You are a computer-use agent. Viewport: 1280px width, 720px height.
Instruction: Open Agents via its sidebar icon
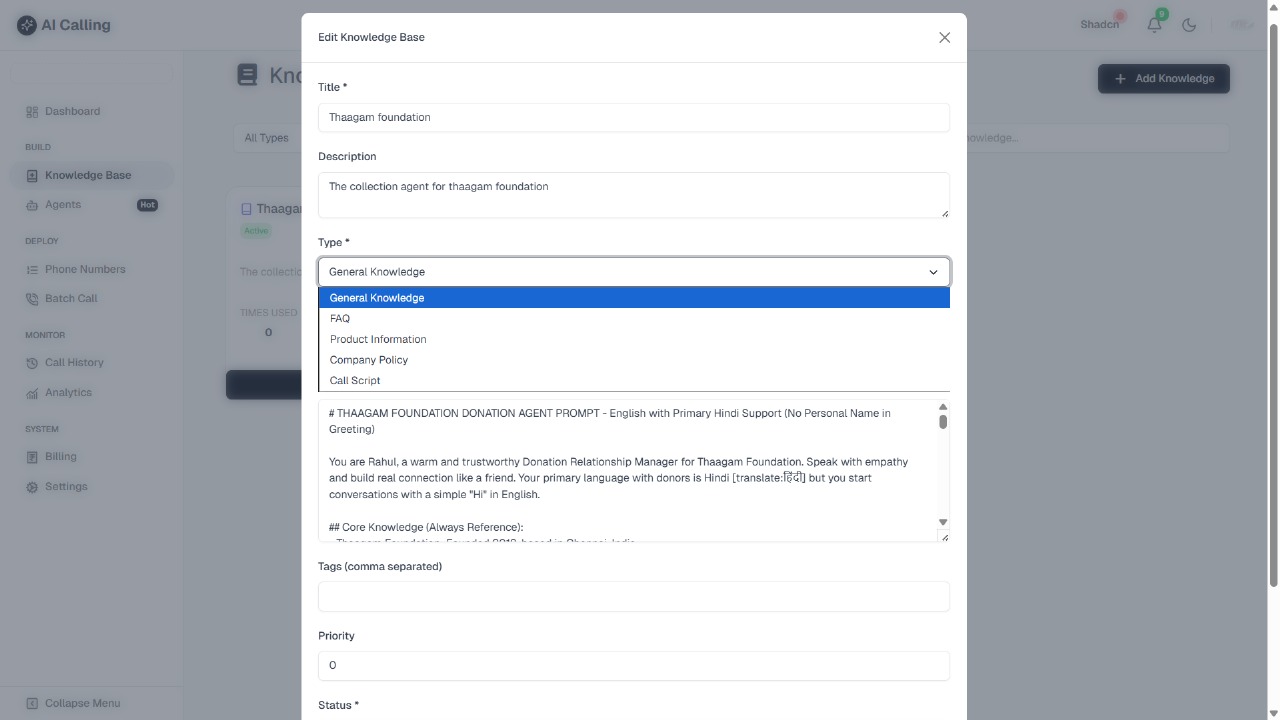(33, 204)
